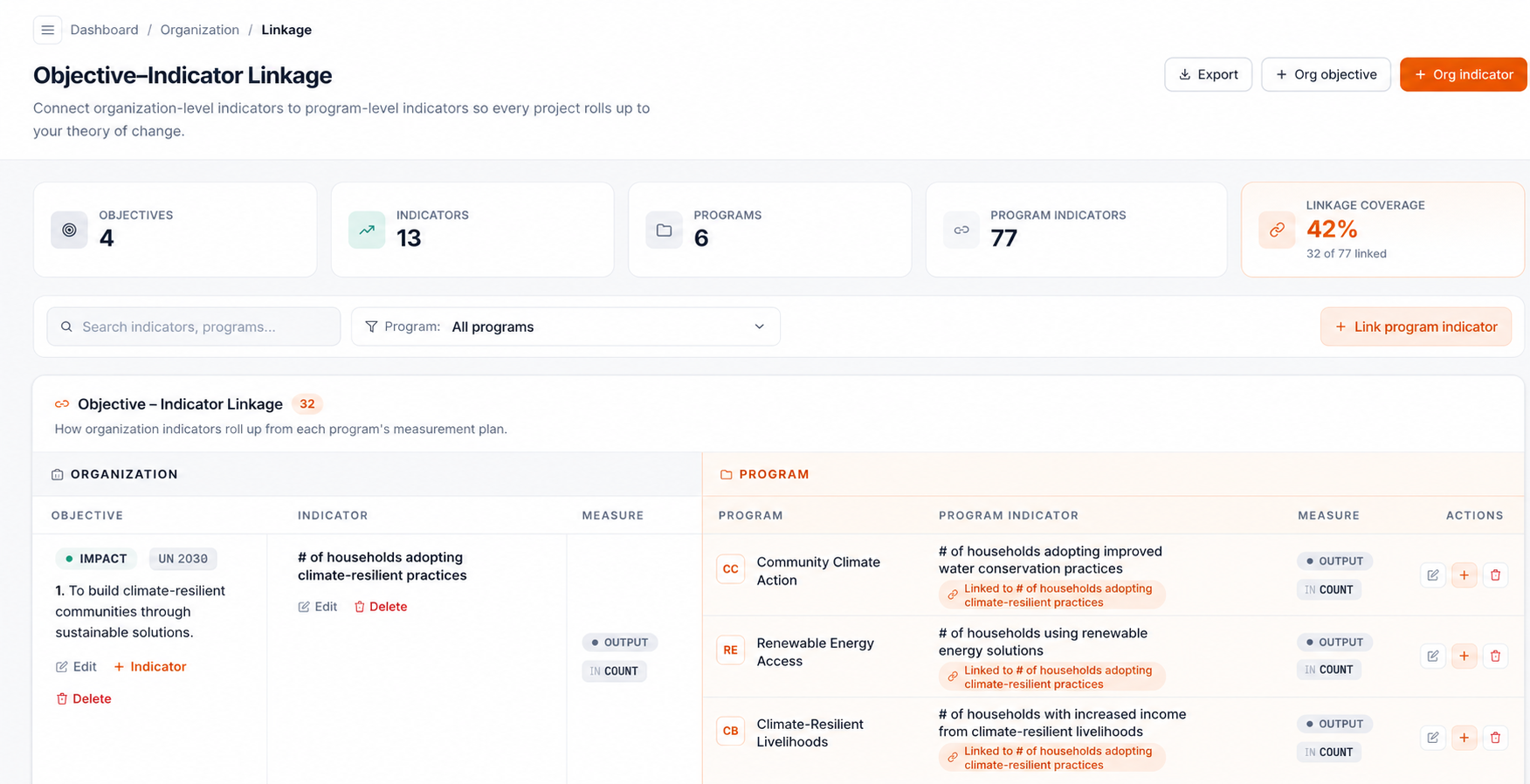Click the filter funnel icon
Image resolution: width=1530 pixels, height=784 pixels.
371,327
